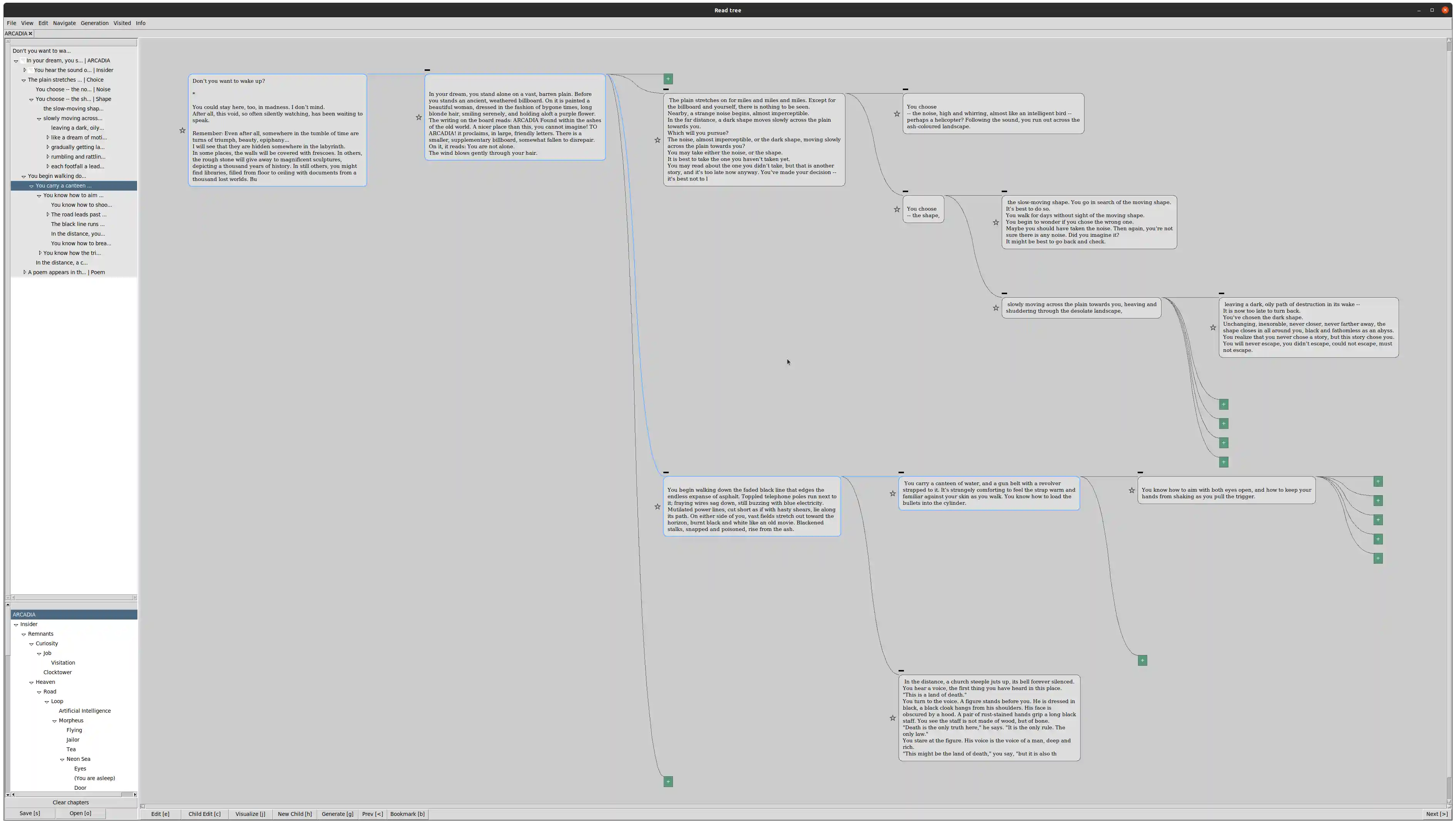Click star beside 'You carry a canteen' node
This screenshot has width=1456, height=824.
[x=893, y=494]
